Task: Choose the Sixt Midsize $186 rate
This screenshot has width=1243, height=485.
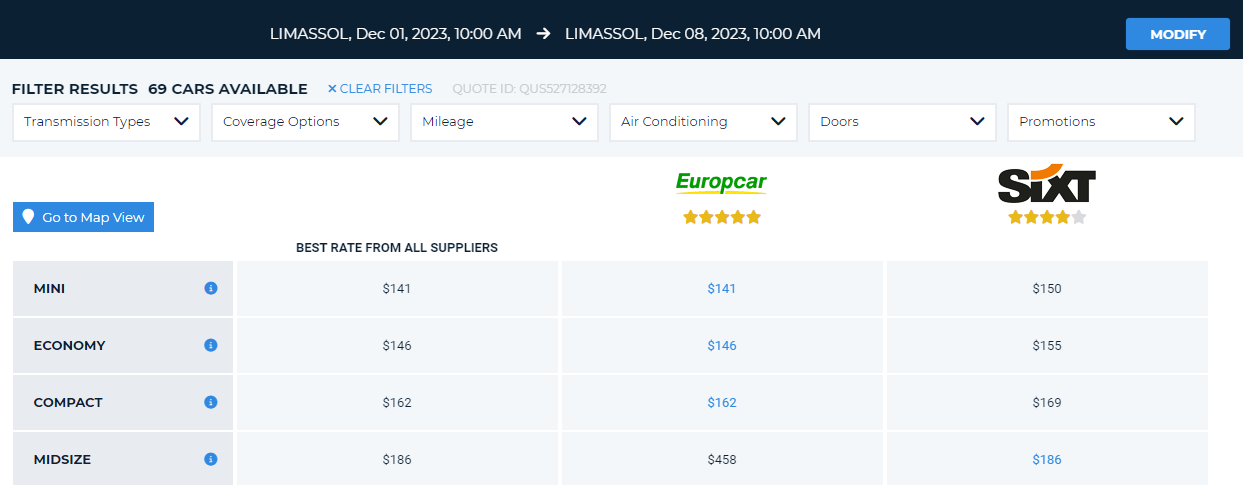Action: [x=1047, y=459]
